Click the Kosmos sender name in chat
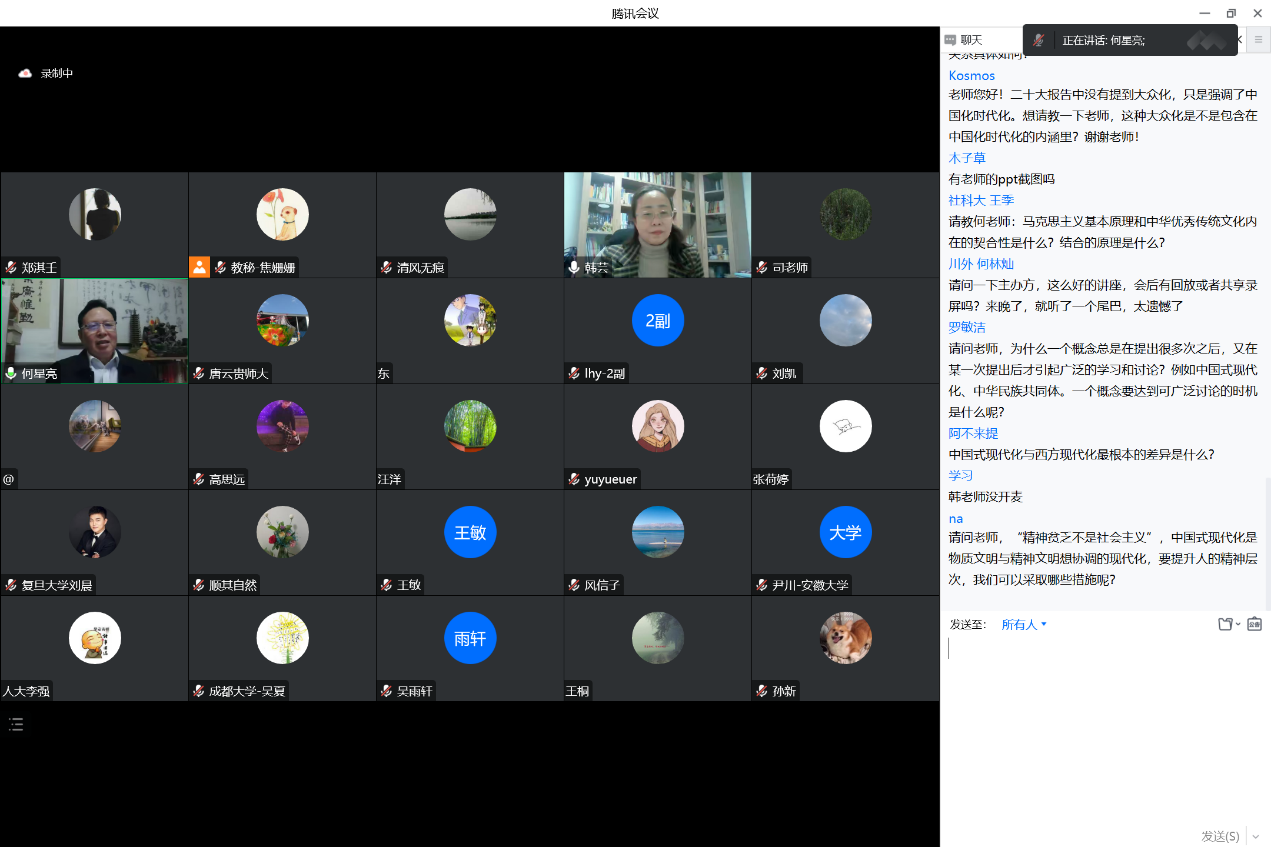Viewport: 1271px width, 847px height. (971, 75)
